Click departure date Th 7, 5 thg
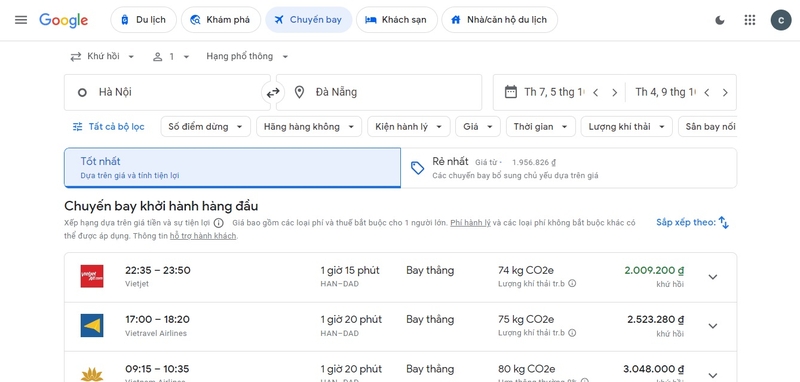 coord(554,92)
